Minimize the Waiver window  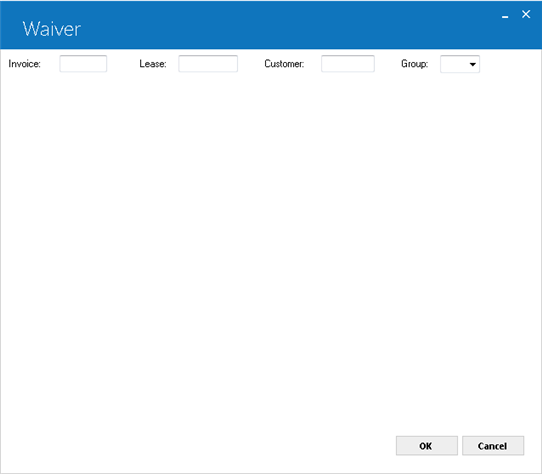click(505, 16)
